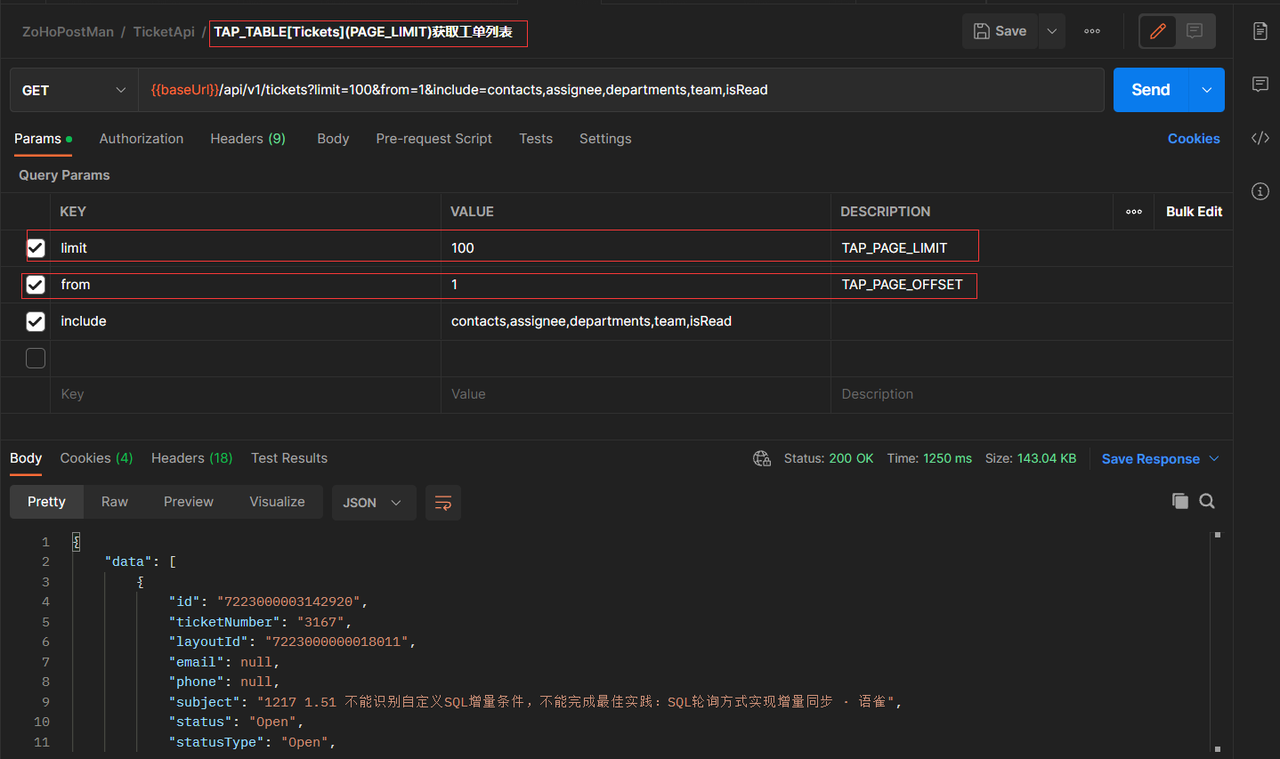Click the TicketApi breadcrumb

pyautogui.click(x=164, y=32)
